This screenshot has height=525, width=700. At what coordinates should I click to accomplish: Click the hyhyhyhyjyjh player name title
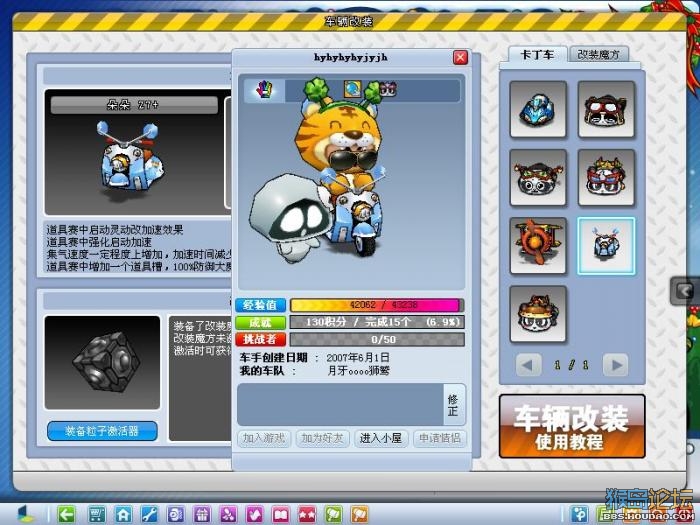(x=351, y=57)
